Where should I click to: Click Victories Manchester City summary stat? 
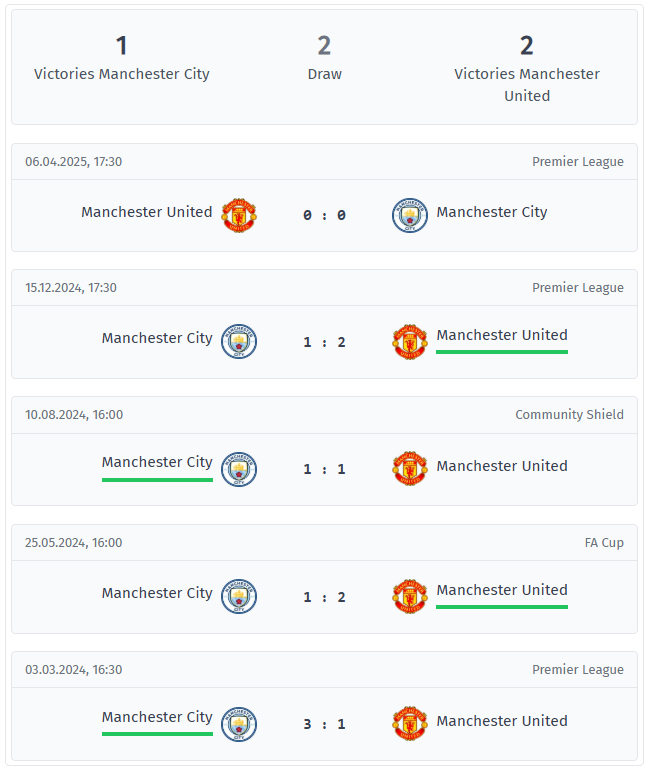(x=122, y=58)
